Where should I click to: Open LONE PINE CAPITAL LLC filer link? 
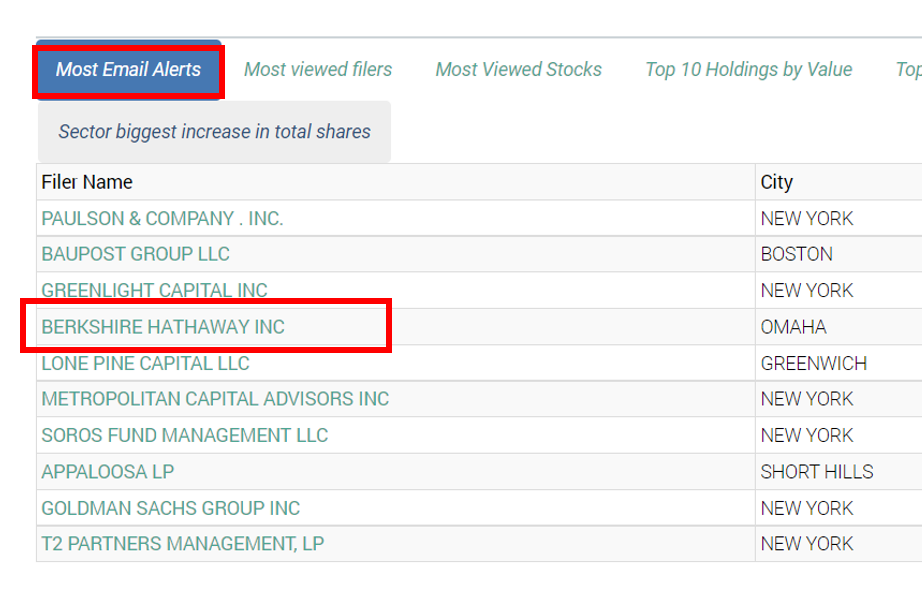point(145,363)
